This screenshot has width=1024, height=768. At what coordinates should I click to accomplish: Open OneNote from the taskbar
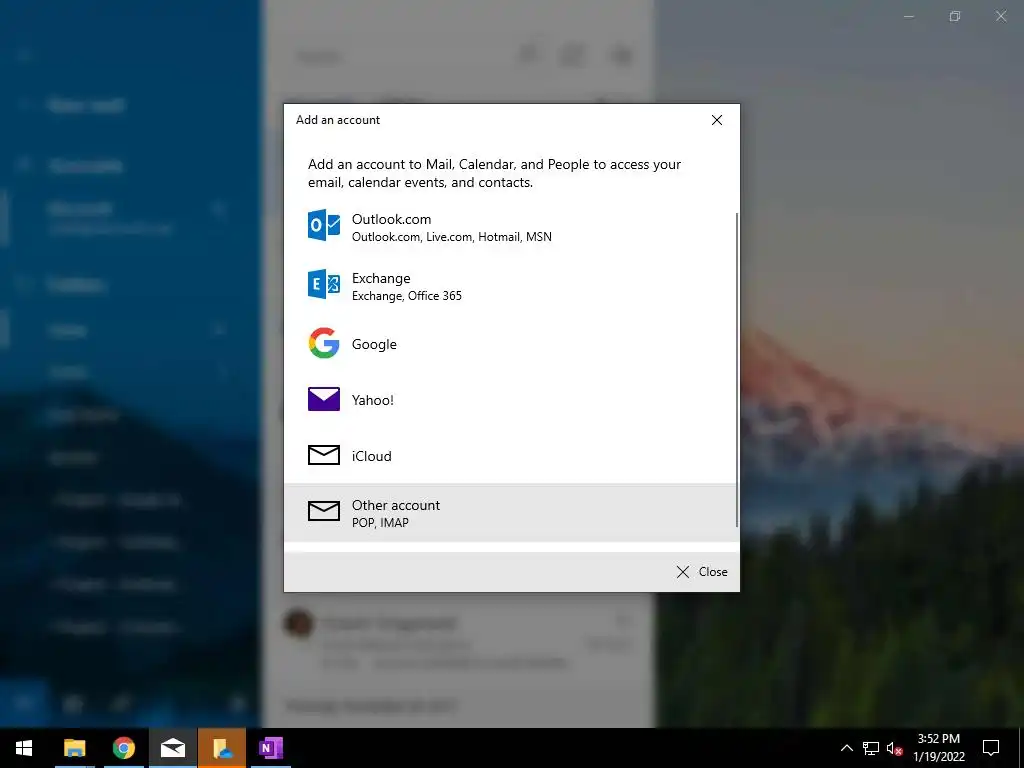pos(270,748)
